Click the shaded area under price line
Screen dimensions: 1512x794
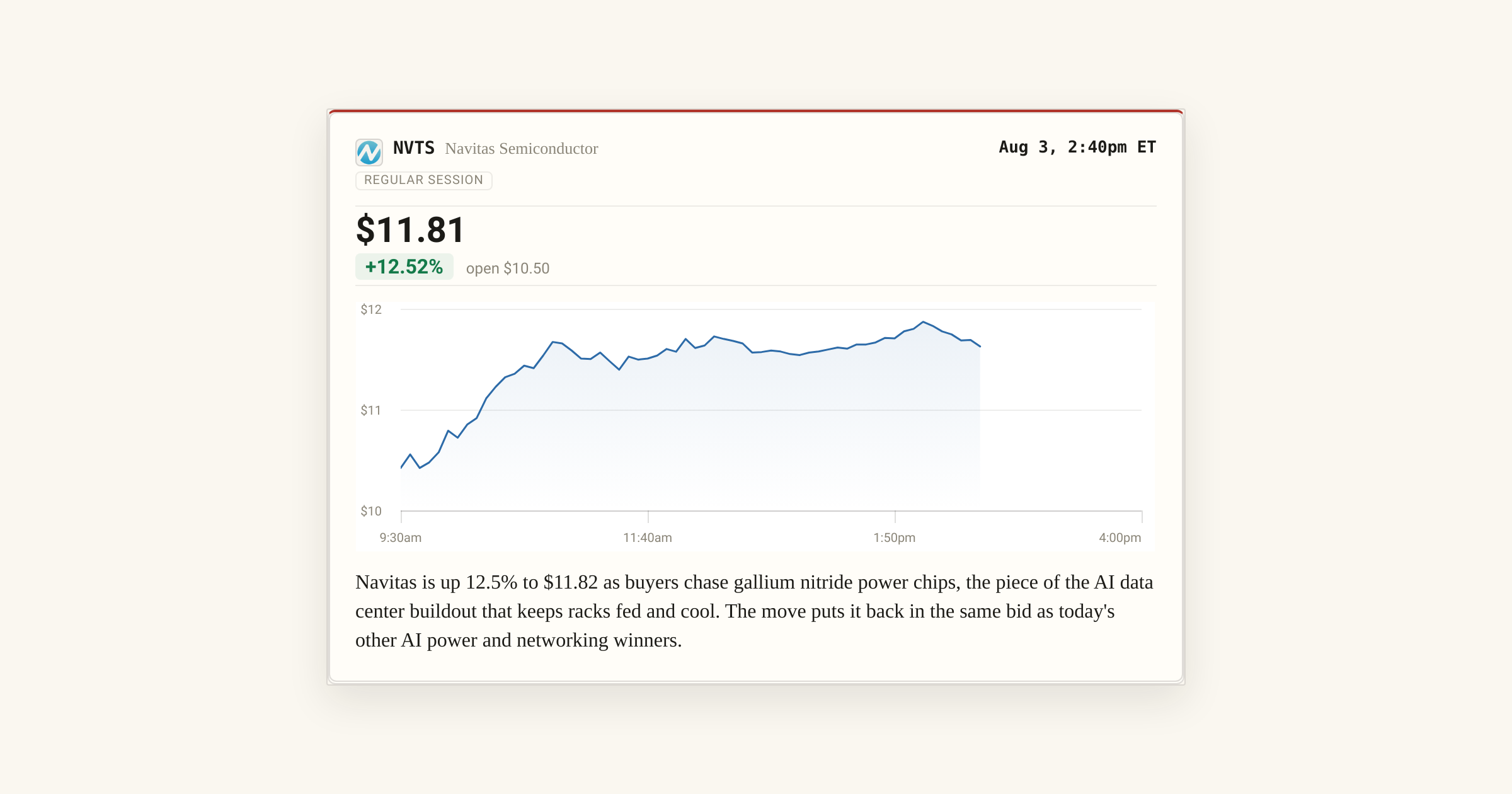point(693,429)
